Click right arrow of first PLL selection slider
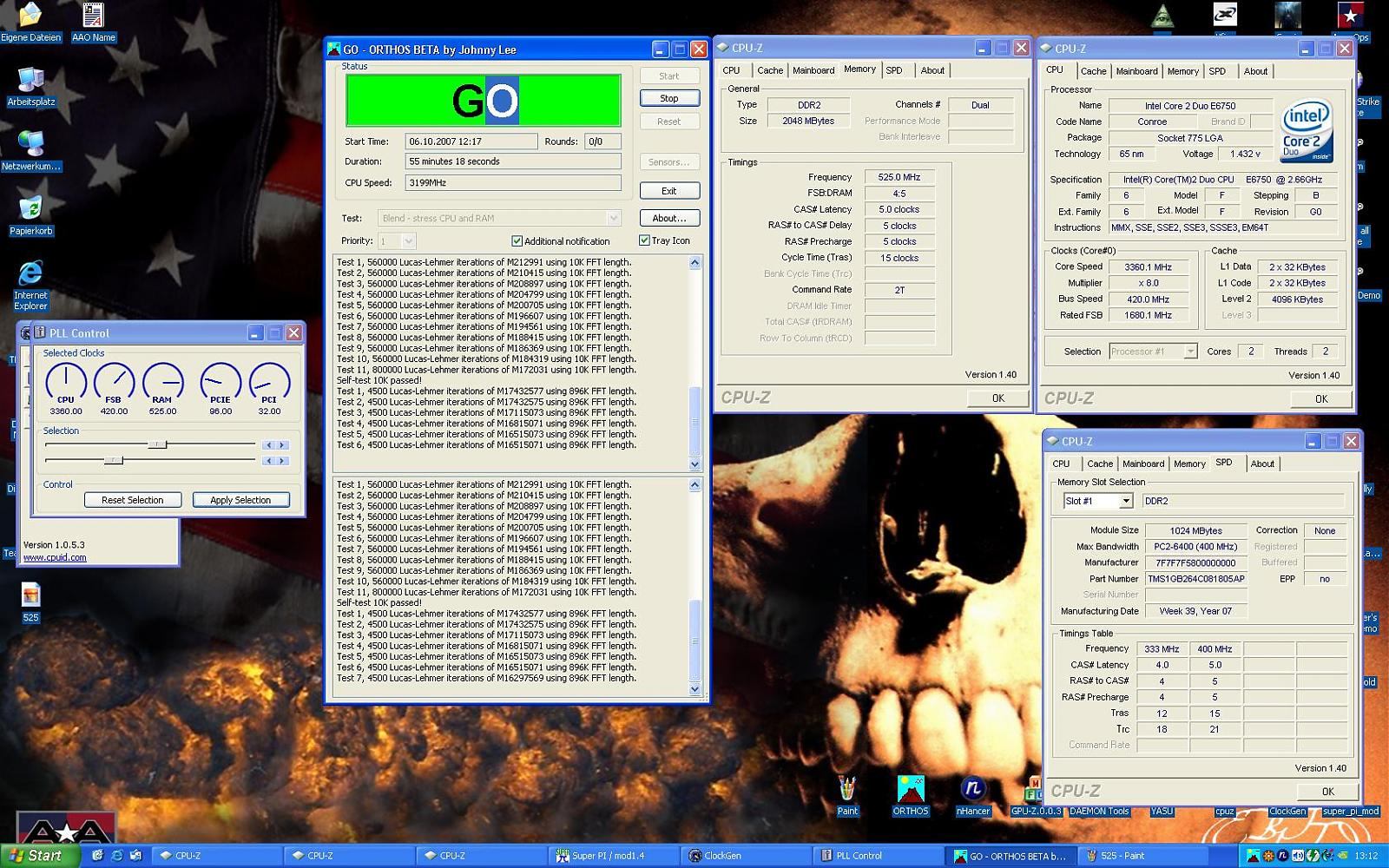Image resolution: width=1389 pixels, height=868 pixels. pos(282,445)
